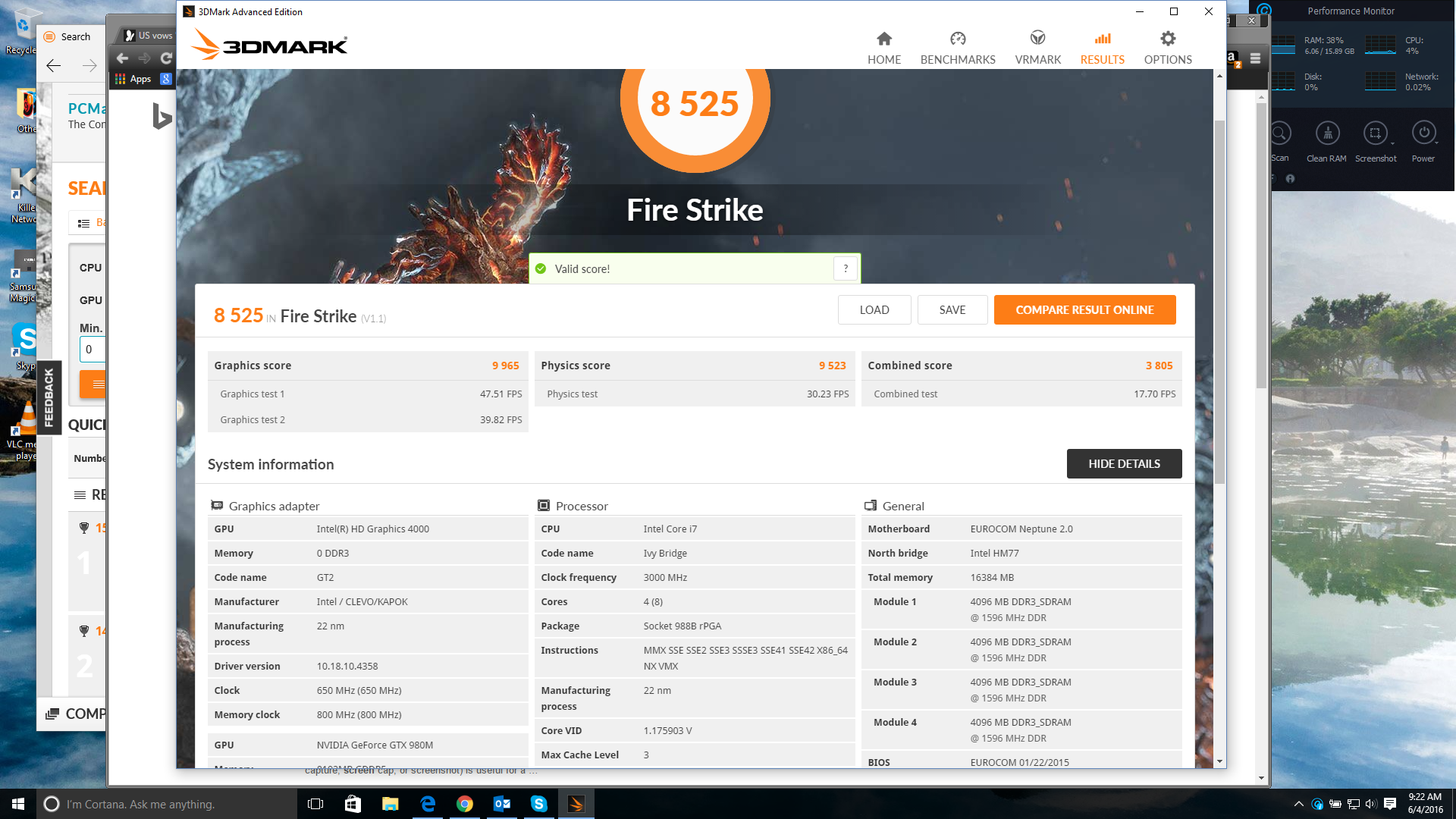
Task: Click the Scan icon in Performance Monitor
Action: pos(1280,133)
